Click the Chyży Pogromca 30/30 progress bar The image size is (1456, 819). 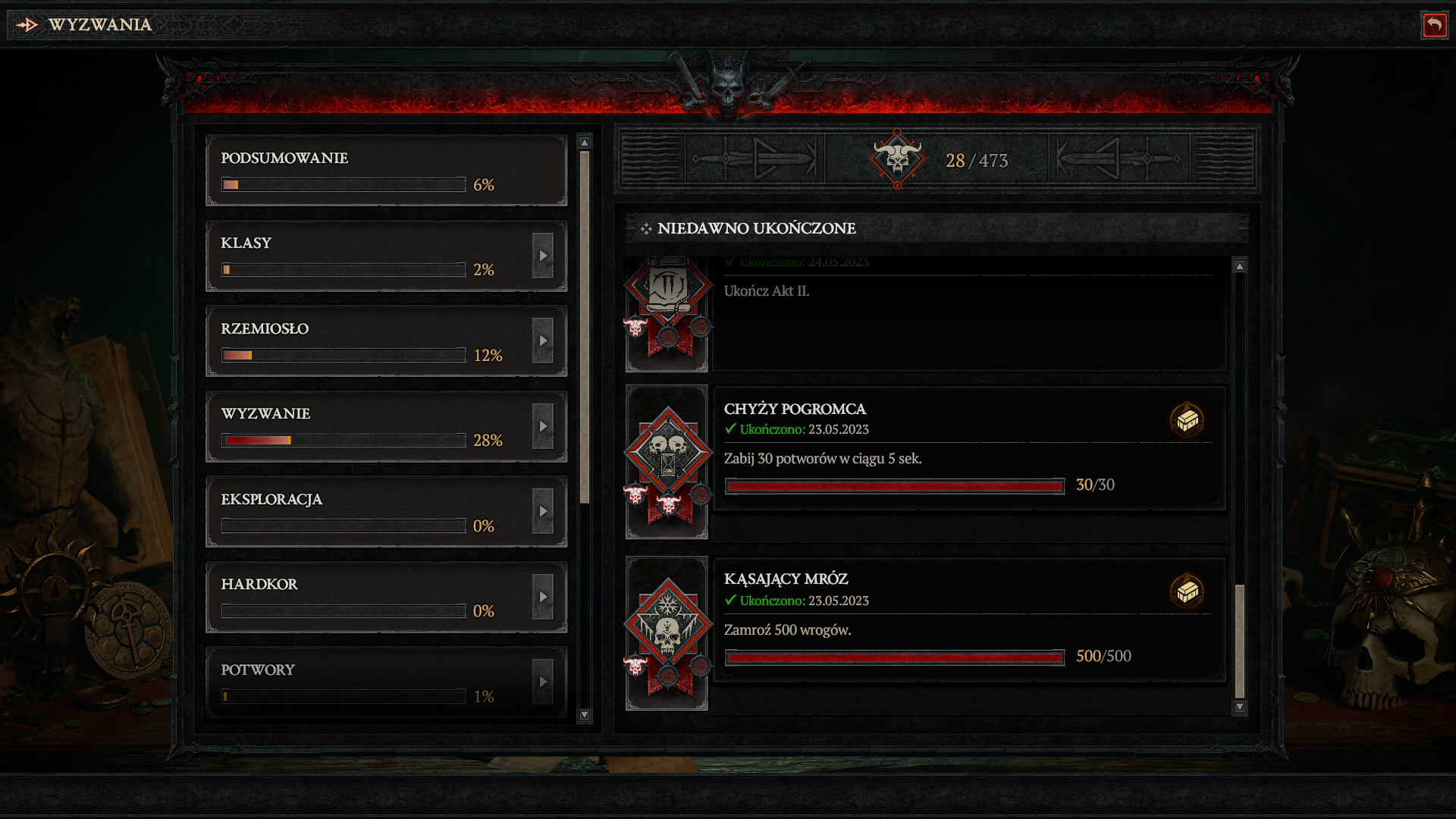pos(895,486)
